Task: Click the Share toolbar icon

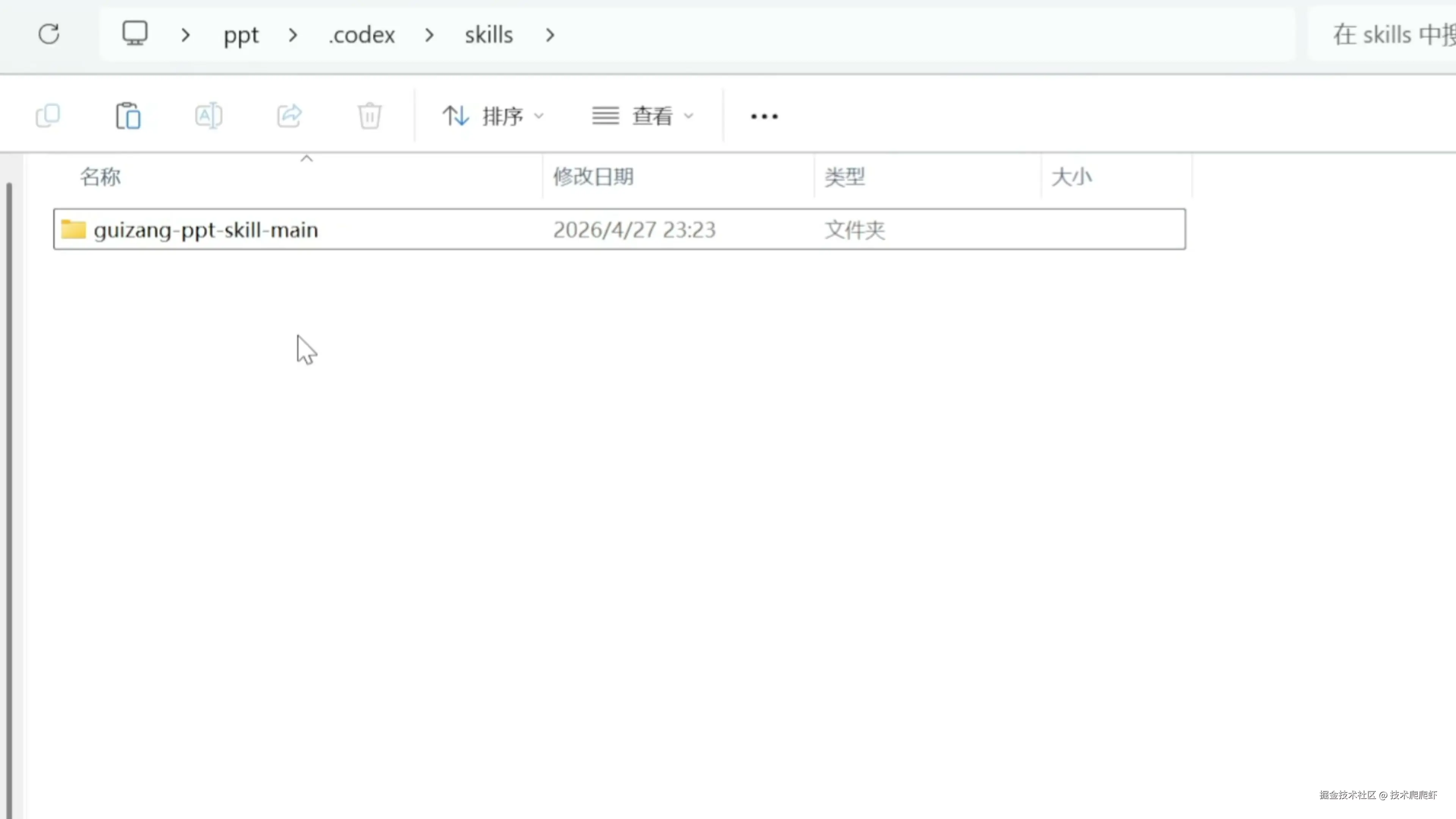Action: 289,116
